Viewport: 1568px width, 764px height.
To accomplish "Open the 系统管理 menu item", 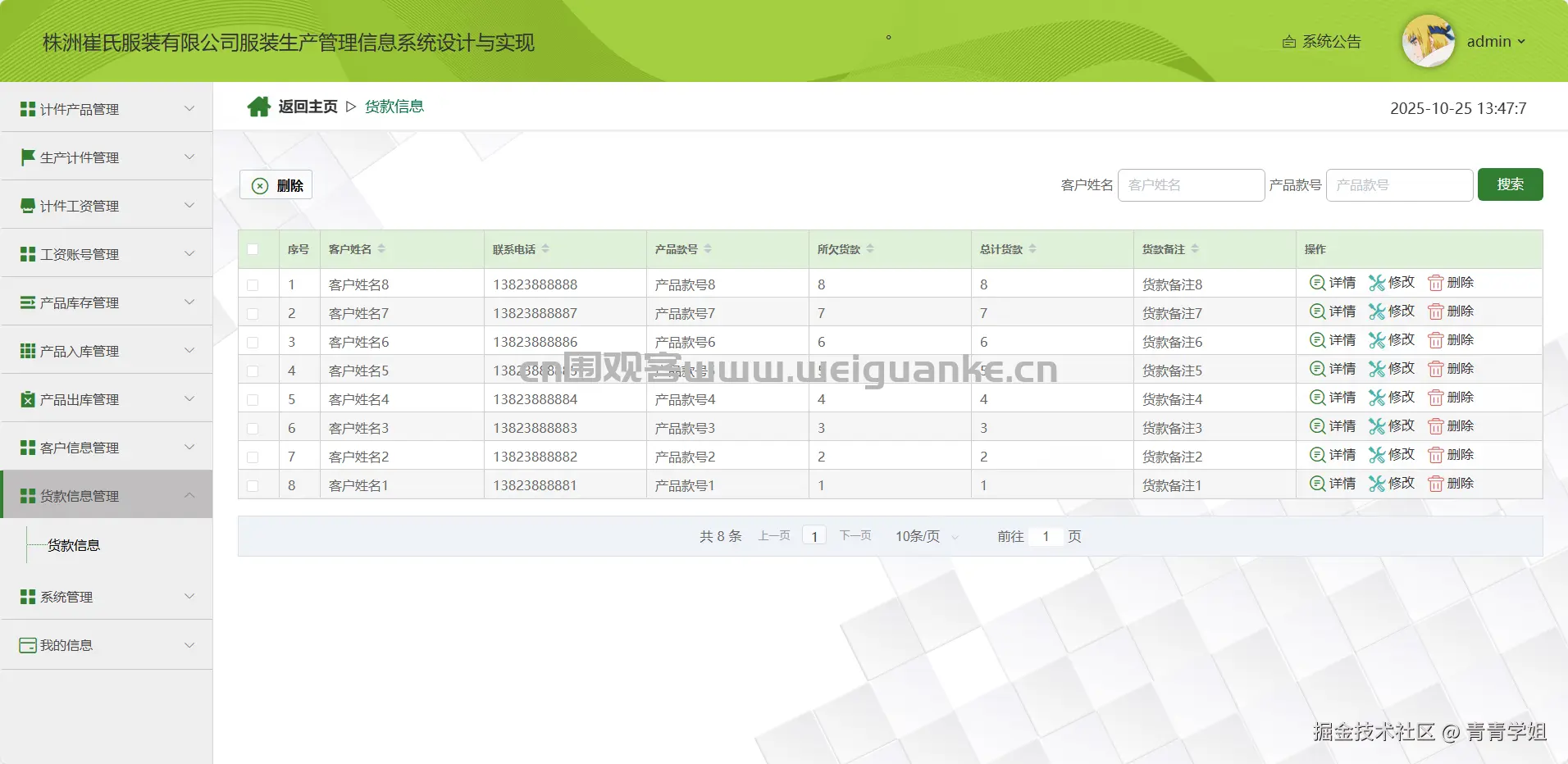I will click(x=107, y=596).
